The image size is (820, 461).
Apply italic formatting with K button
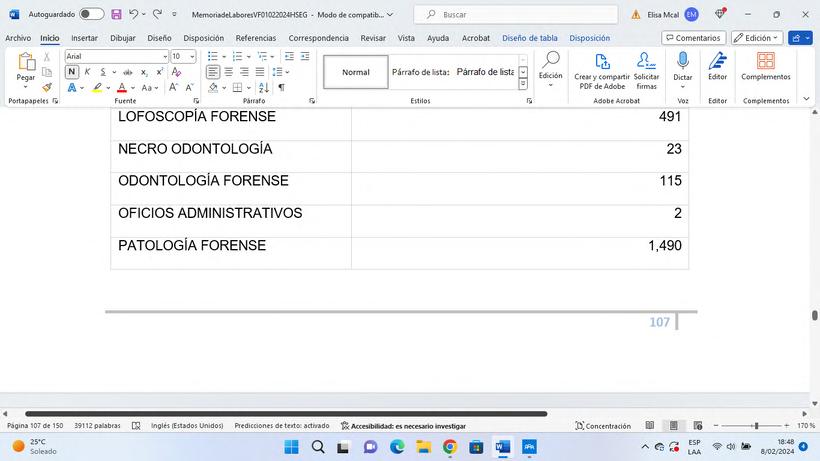[x=87, y=72]
